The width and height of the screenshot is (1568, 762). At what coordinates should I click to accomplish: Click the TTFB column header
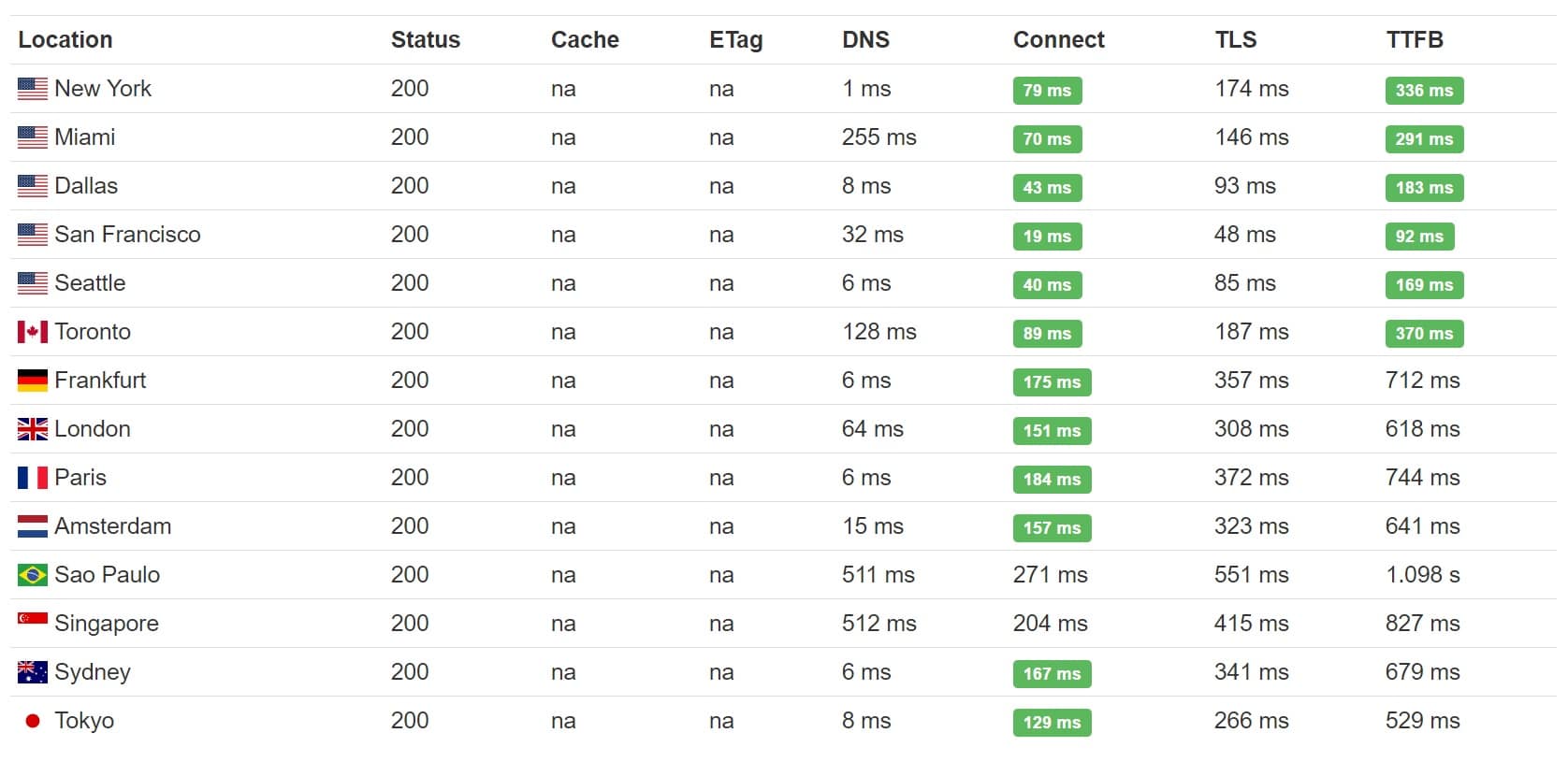[x=1415, y=40]
